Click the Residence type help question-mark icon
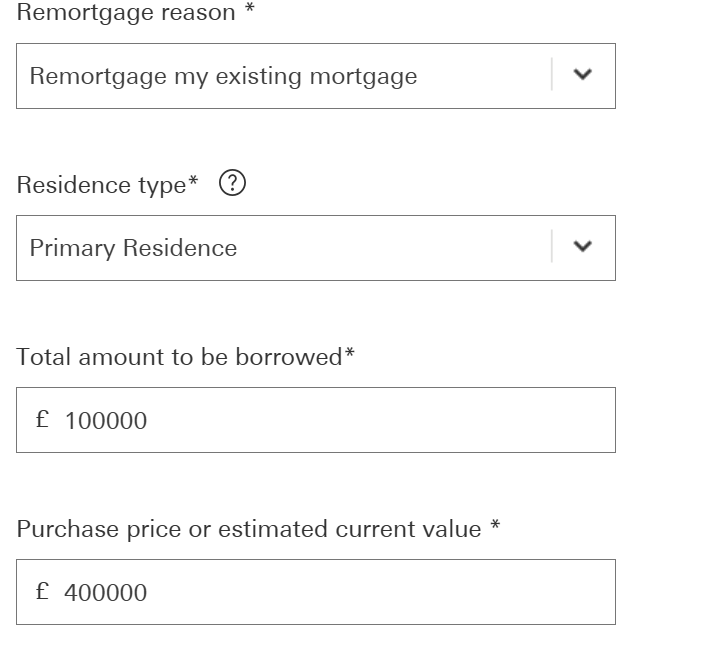Screen dimensions: 718x655 pos(232,184)
